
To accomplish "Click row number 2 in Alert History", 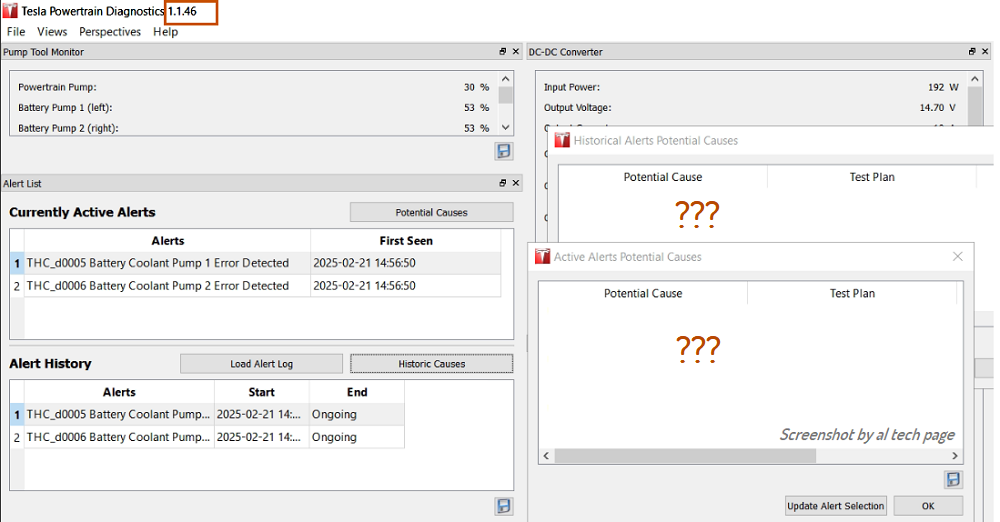I will tap(17, 437).
